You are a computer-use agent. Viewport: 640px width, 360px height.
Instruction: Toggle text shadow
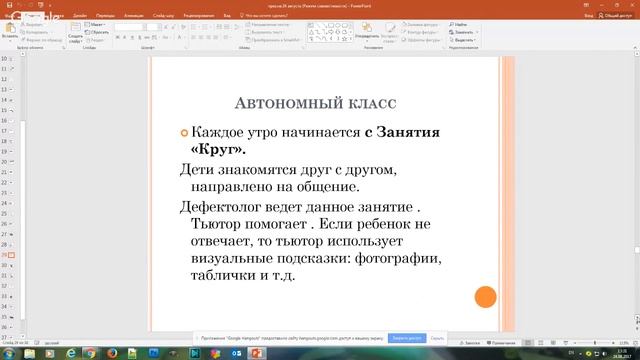click(x=140, y=38)
